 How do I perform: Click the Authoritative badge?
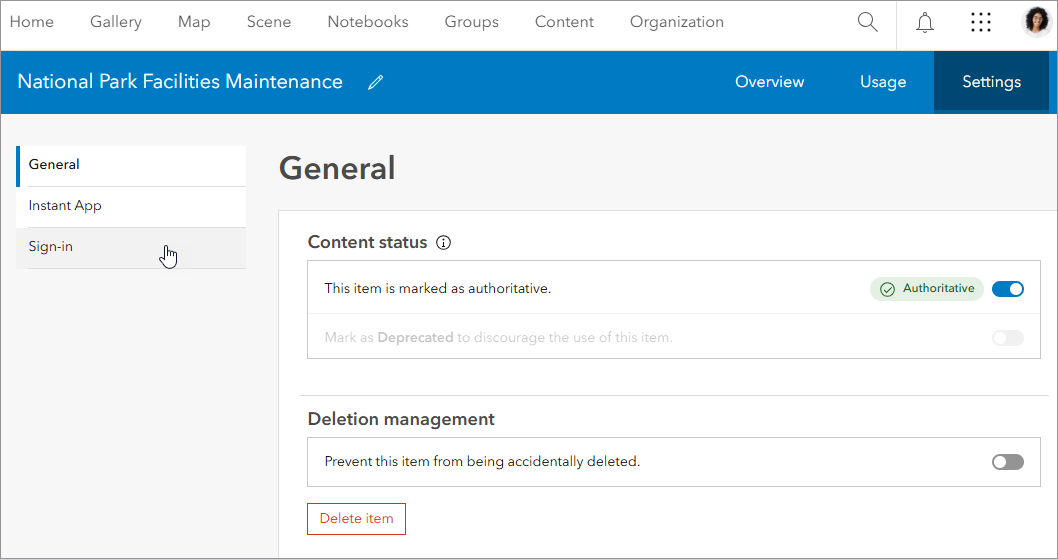pyautogui.click(x=927, y=289)
